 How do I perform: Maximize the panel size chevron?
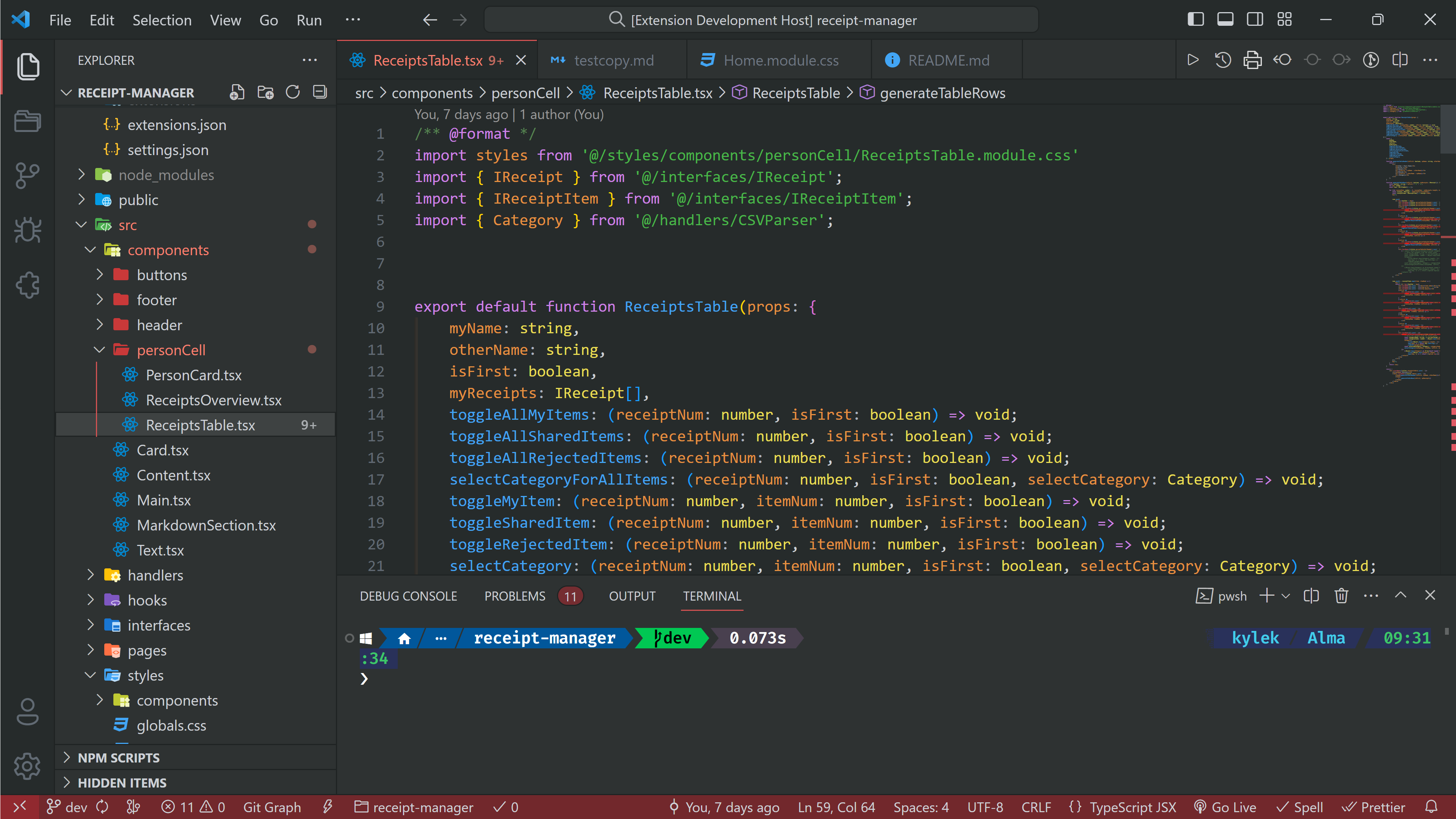(x=1401, y=596)
